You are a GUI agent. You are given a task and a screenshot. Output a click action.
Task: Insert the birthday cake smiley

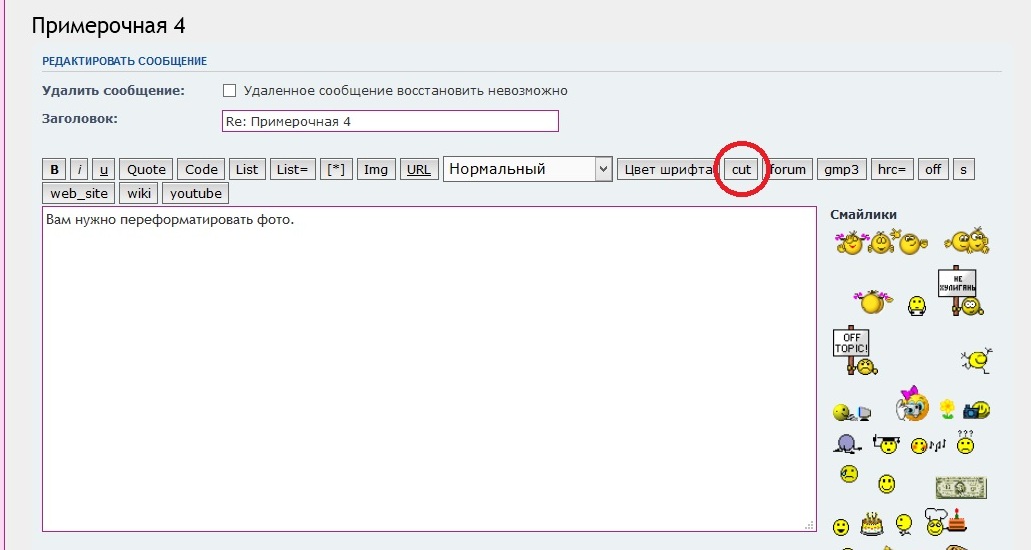point(872,522)
